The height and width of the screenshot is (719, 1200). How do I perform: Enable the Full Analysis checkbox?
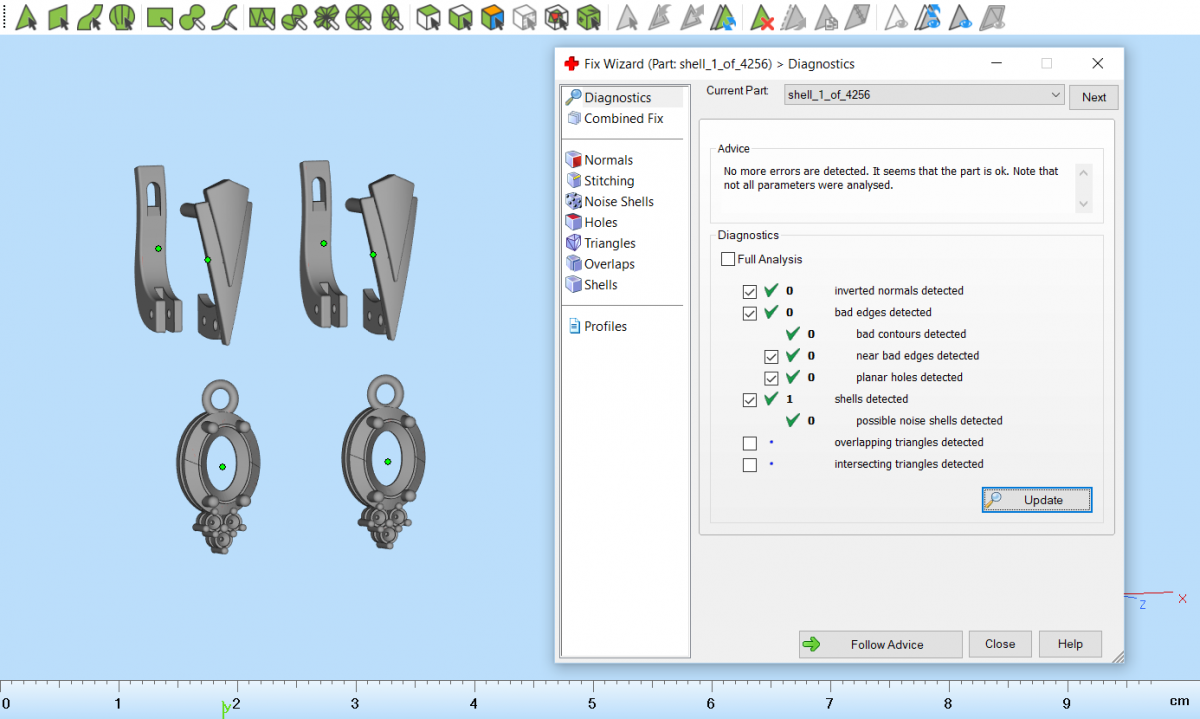[x=728, y=260]
